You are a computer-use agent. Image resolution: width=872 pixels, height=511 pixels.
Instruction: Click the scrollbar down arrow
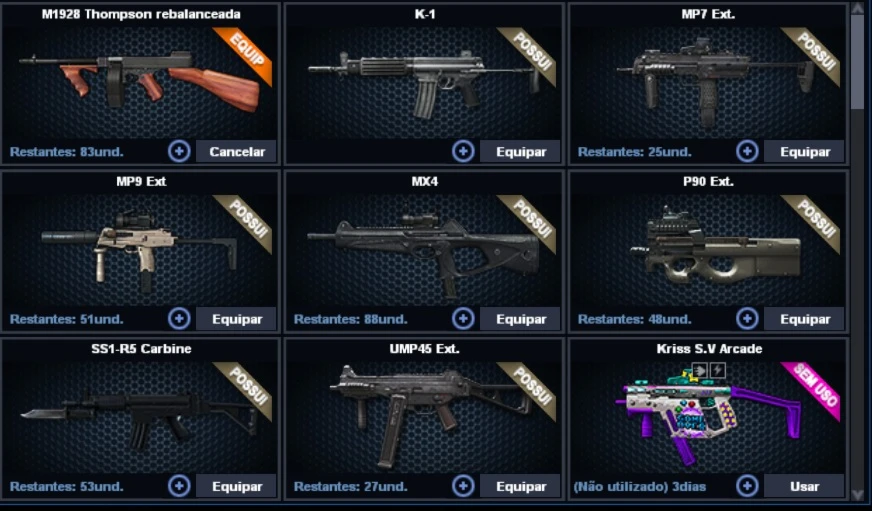[x=857, y=494]
